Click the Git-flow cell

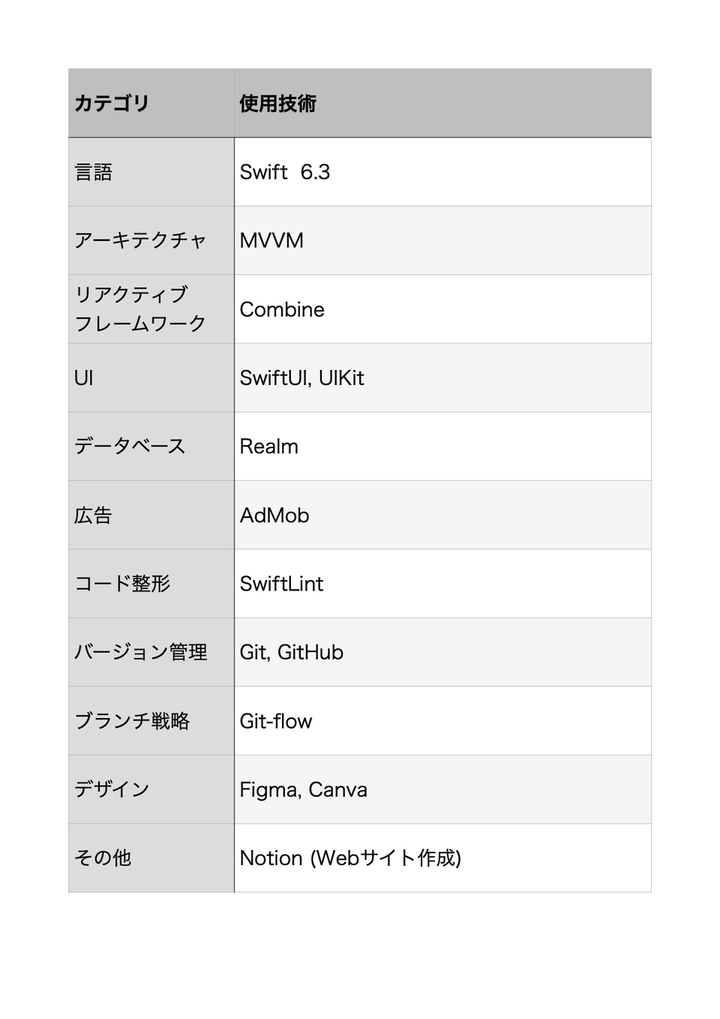tap(442, 721)
